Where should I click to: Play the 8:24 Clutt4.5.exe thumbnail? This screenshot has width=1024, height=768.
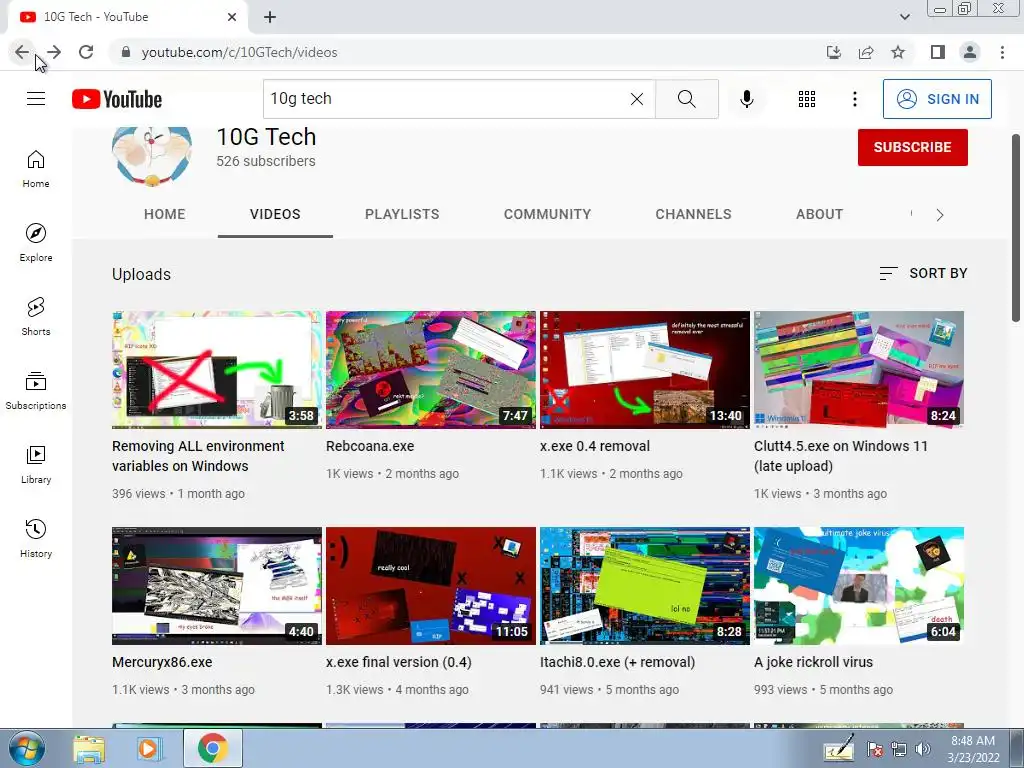(x=859, y=370)
